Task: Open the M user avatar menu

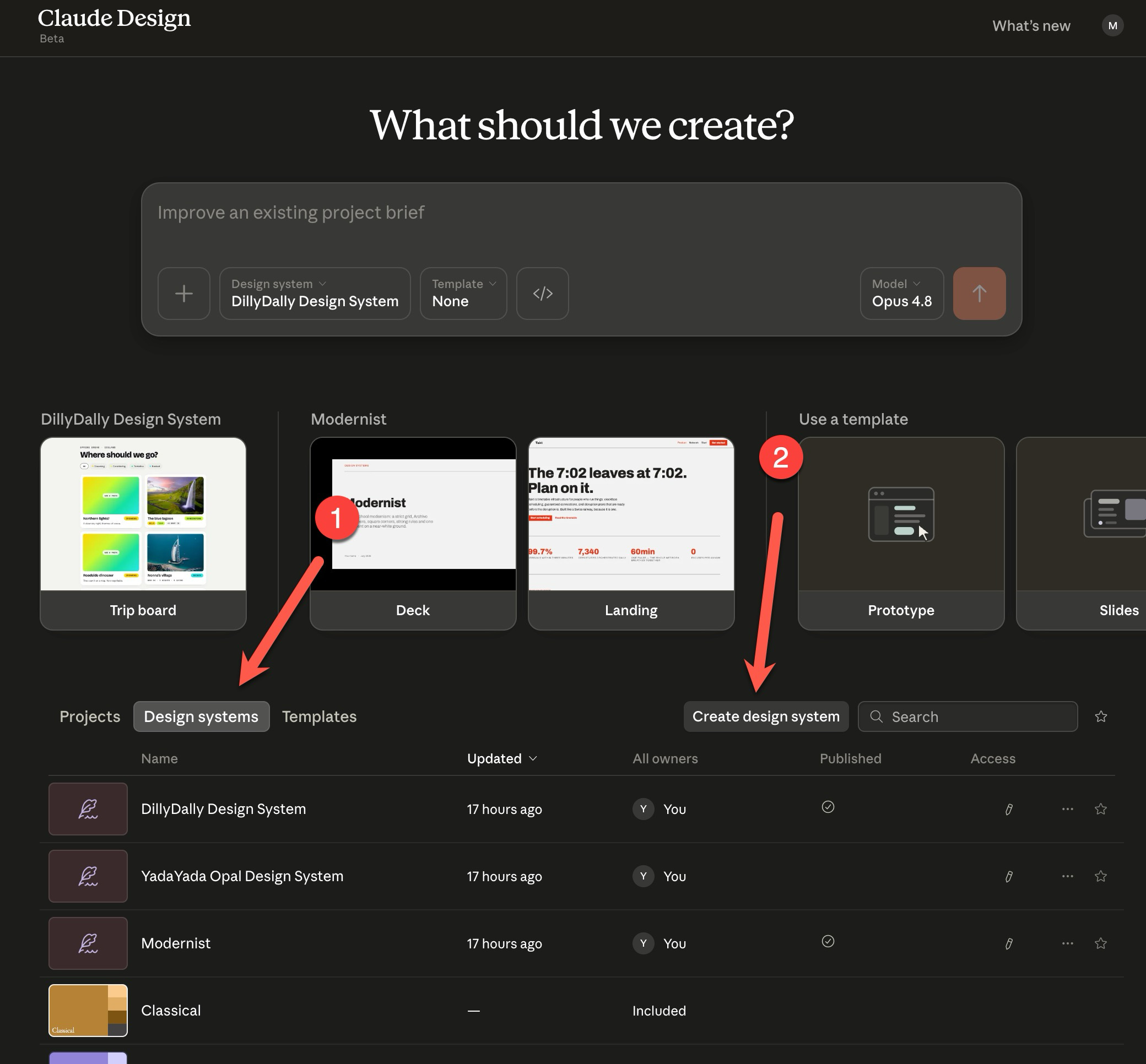Action: [1112, 26]
